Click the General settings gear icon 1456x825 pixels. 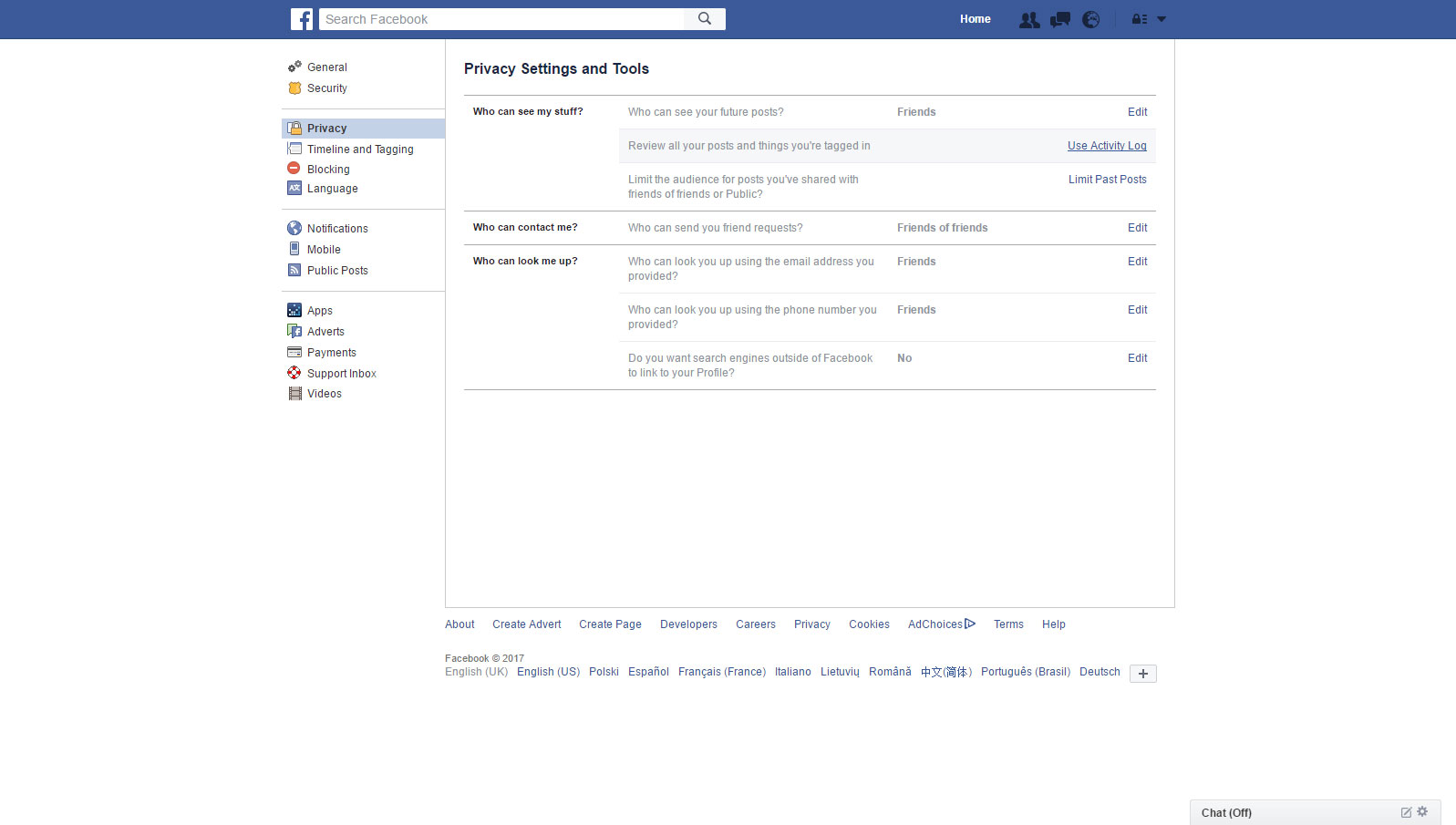tap(294, 67)
